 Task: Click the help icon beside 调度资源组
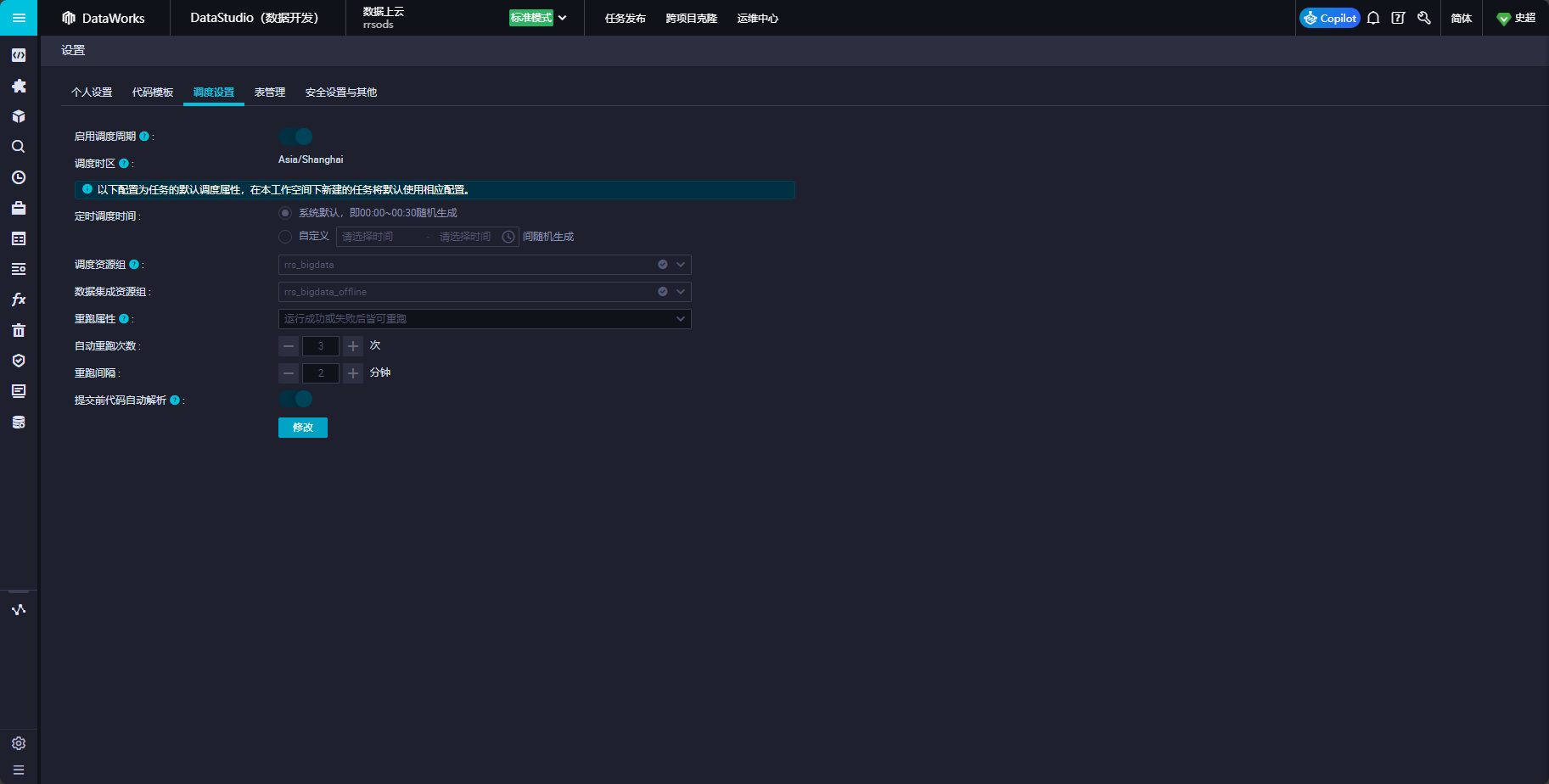pyautogui.click(x=134, y=265)
